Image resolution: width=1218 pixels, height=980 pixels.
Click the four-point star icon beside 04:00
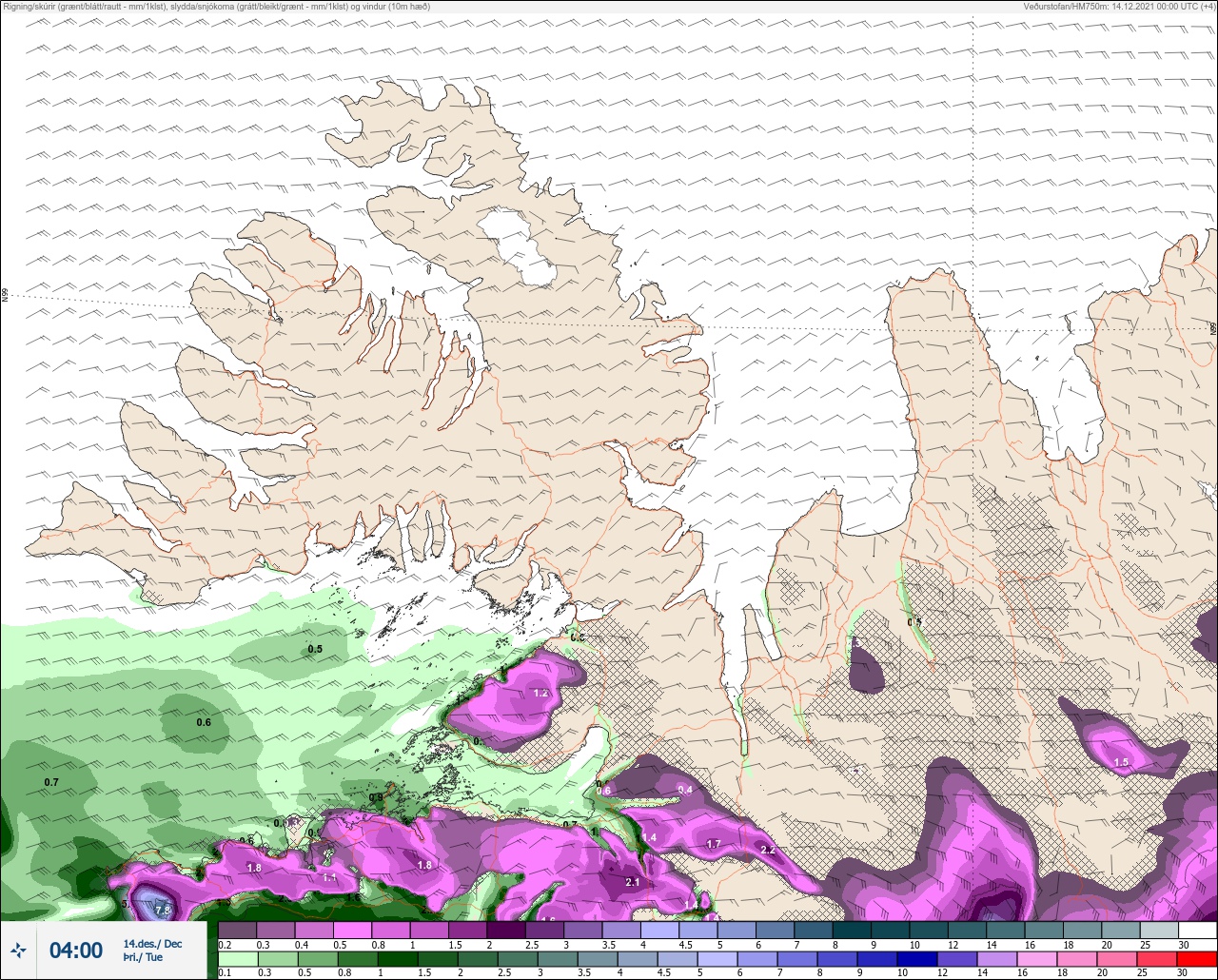point(19,950)
